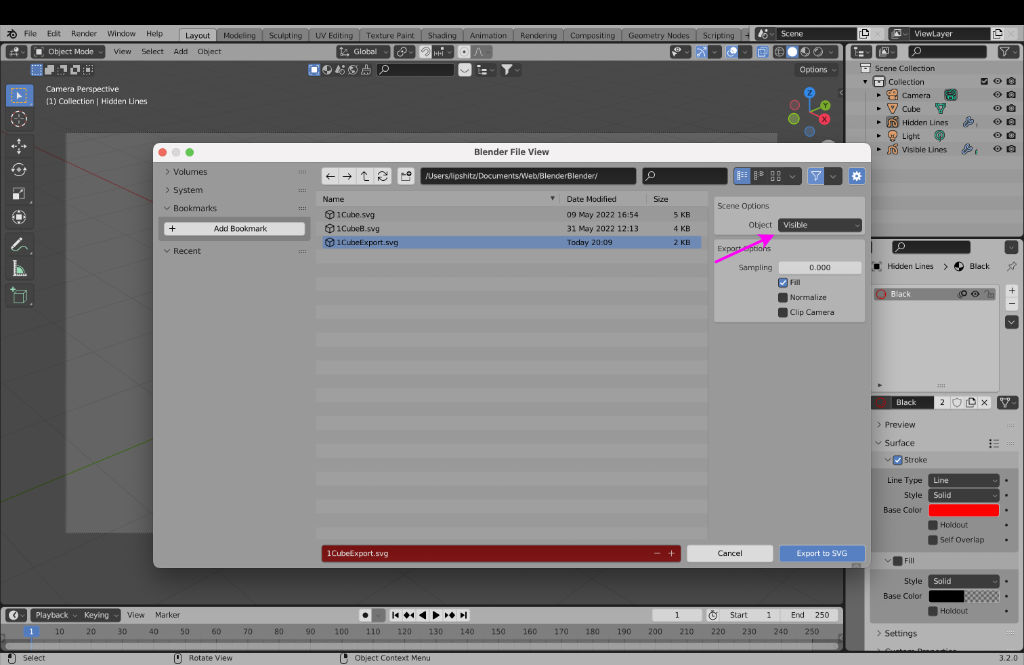
Task: Open the Render menu
Action: 84,34
